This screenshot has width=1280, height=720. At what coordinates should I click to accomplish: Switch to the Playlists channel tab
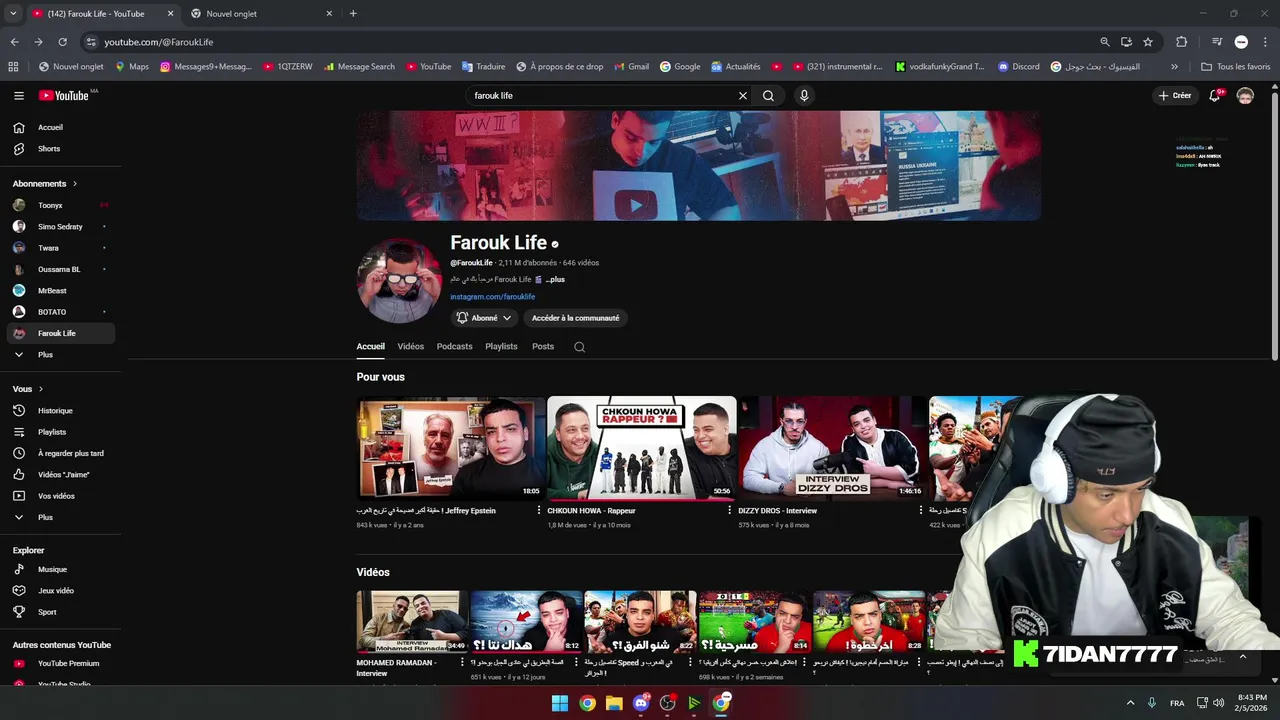click(501, 347)
